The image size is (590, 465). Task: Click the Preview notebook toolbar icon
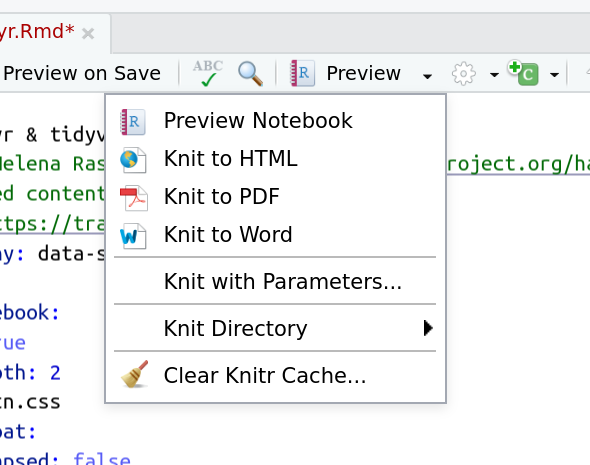tap(303, 73)
